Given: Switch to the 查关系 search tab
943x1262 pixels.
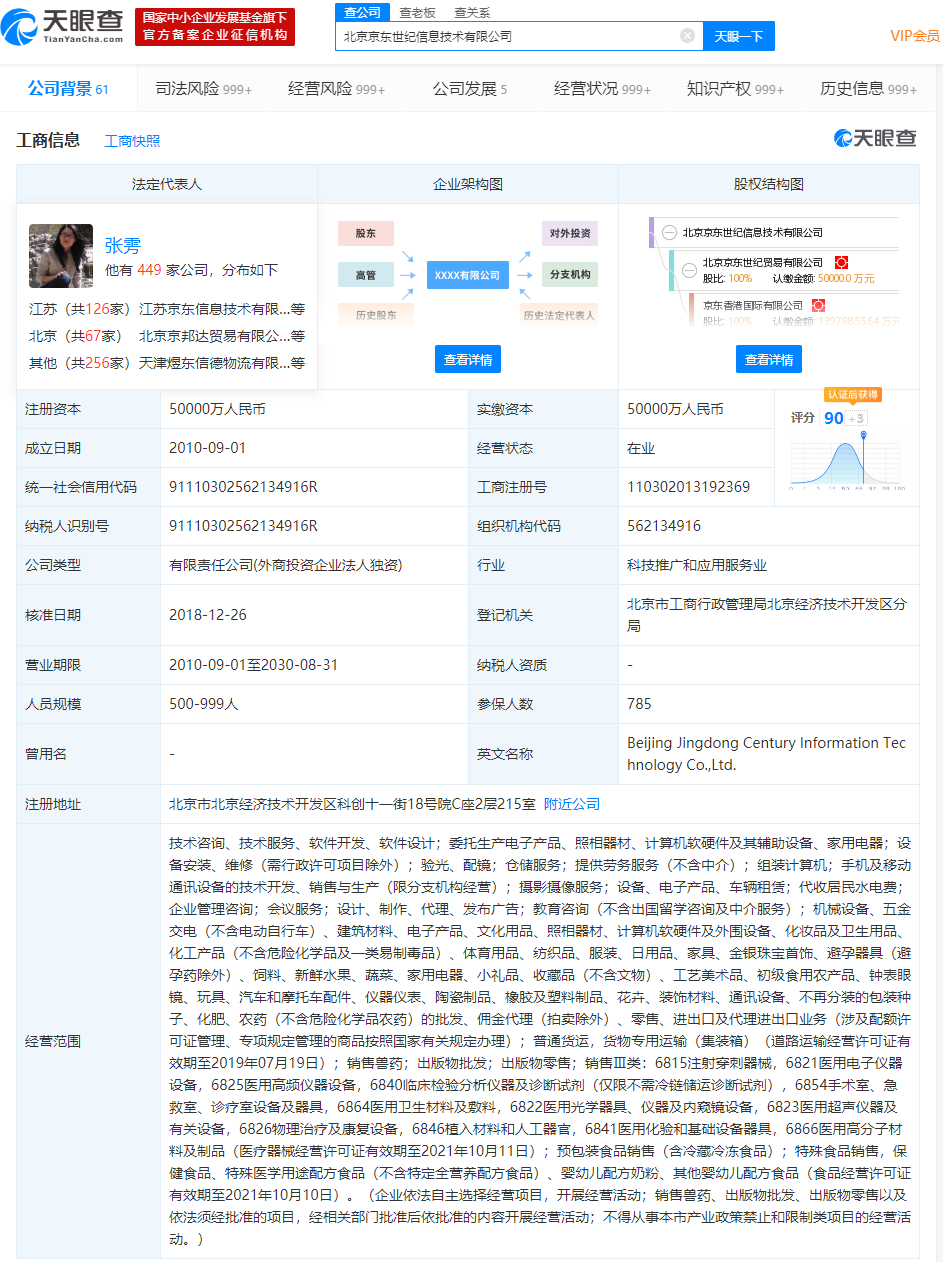Looking at the screenshot, I should tap(472, 12).
